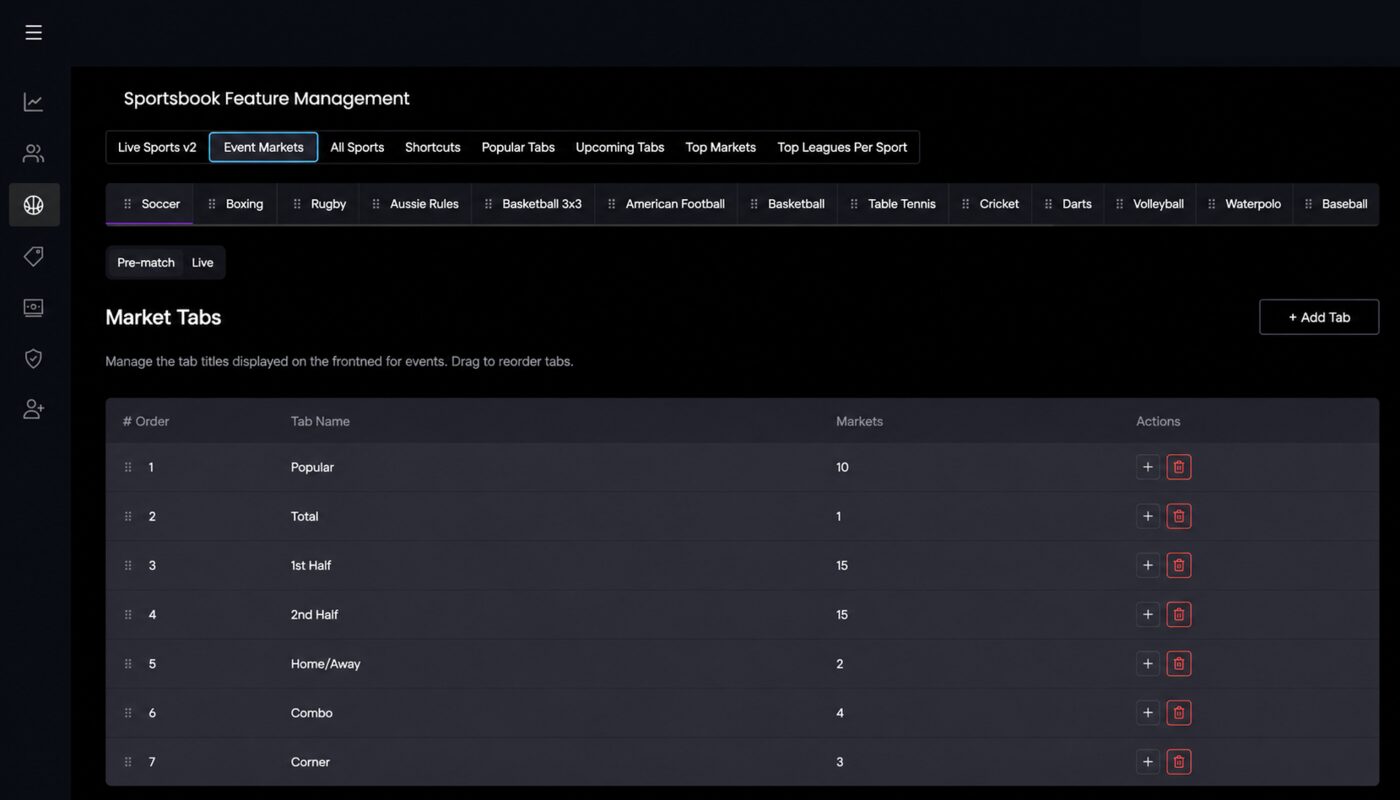Delete the 1st Half tab row

click(x=1179, y=565)
